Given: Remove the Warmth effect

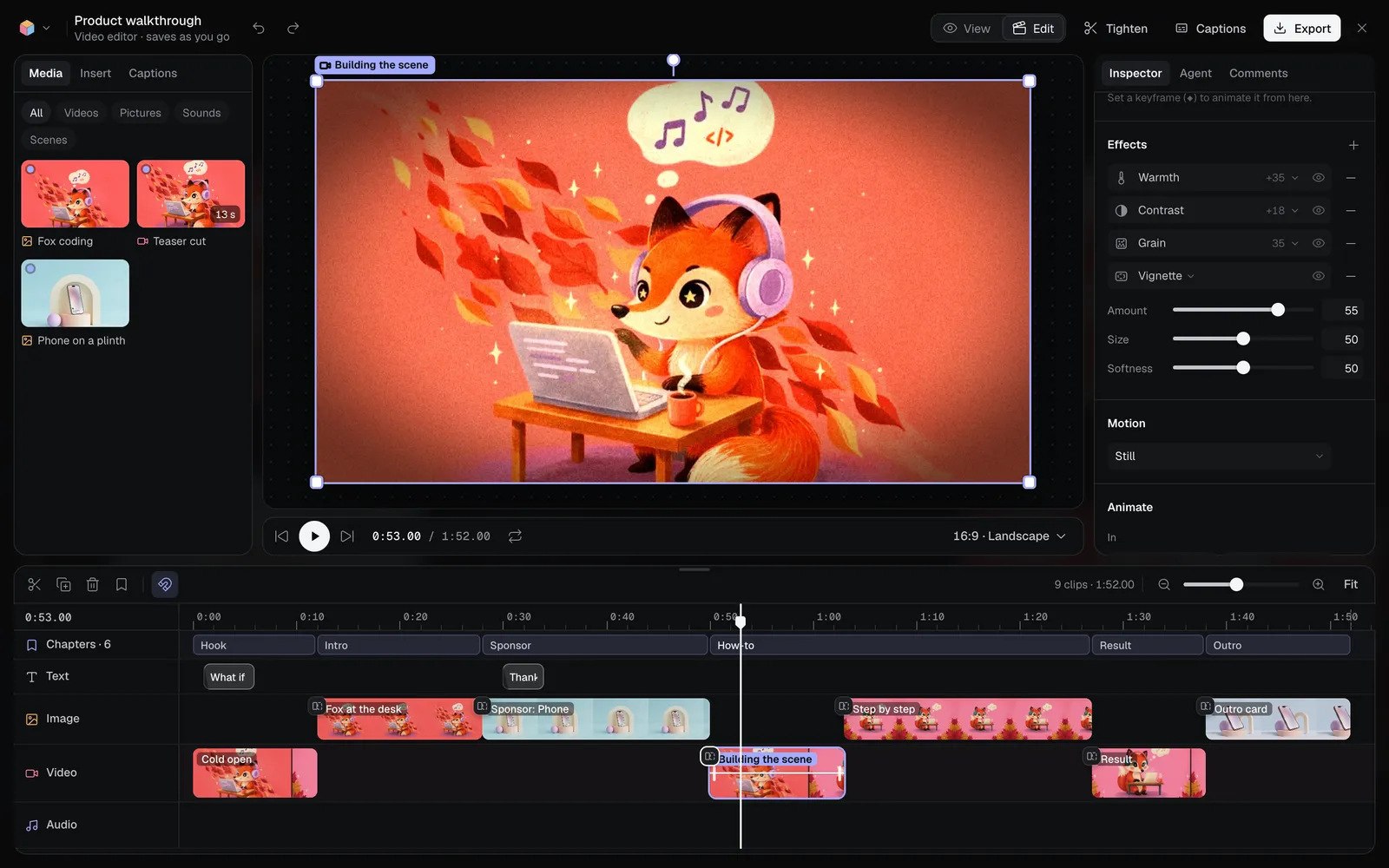Looking at the screenshot, I should coord(1351,178).
